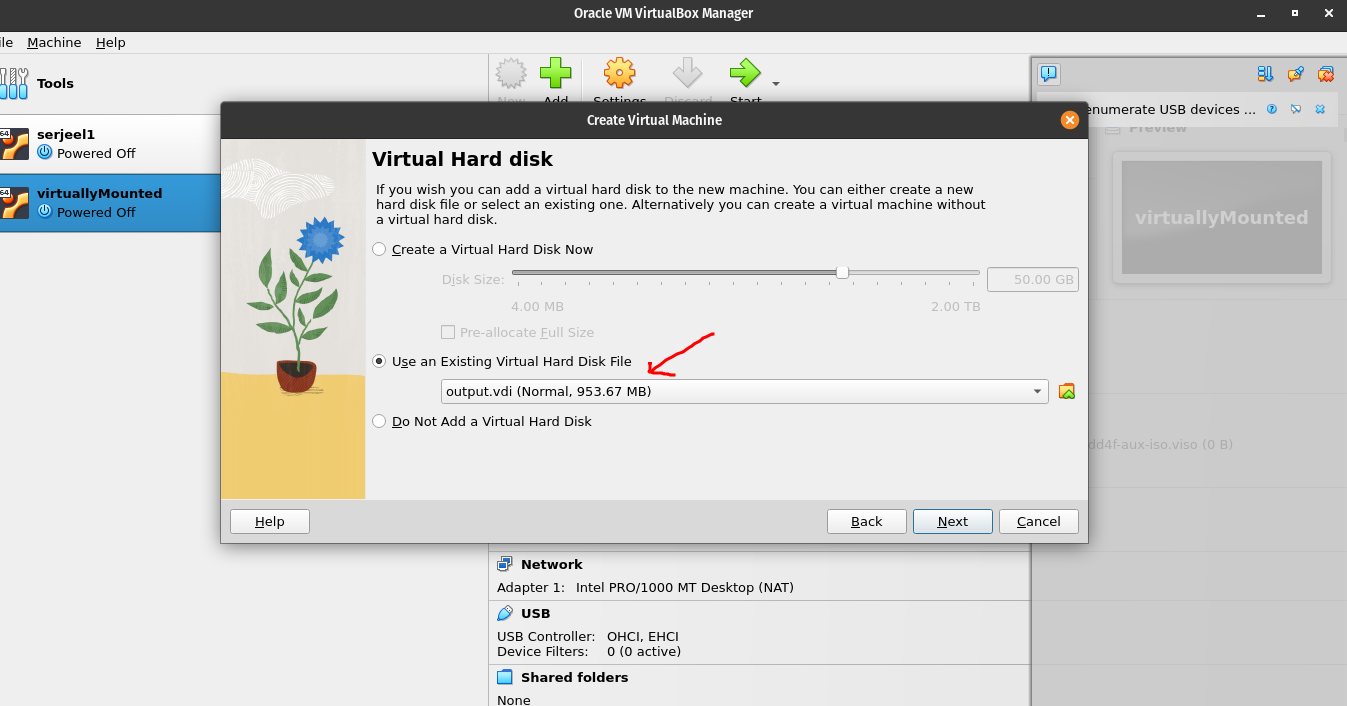Image resolution: width=1347 pixels, height=706 pixels.
Task: Click the Device Filters 0 (0 active) value
Action: (644, 651)
